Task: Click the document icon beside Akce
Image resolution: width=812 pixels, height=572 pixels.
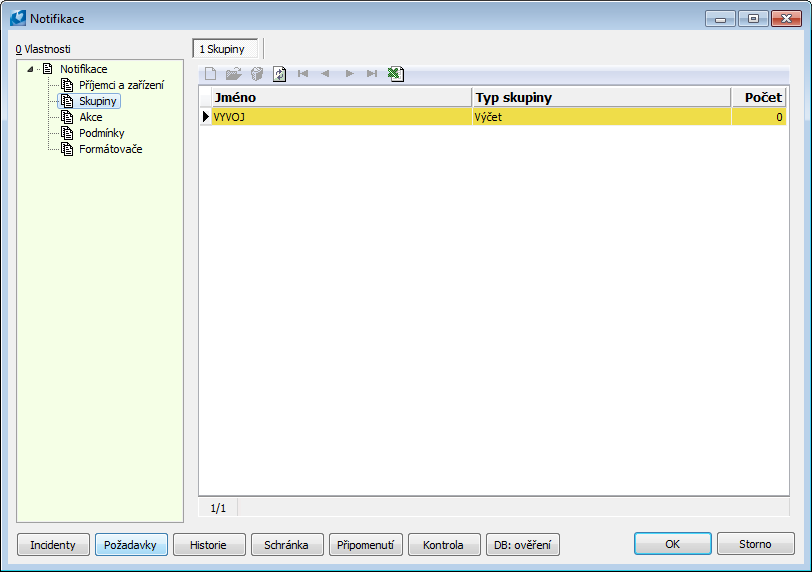Action: (67, 117)
